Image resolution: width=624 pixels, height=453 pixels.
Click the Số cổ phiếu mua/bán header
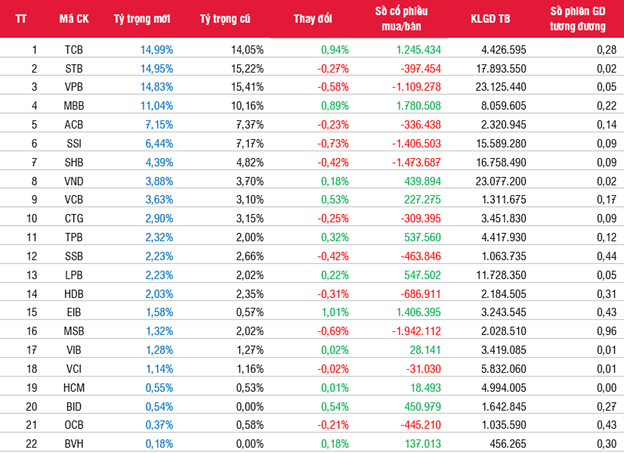tap(401, 19)
